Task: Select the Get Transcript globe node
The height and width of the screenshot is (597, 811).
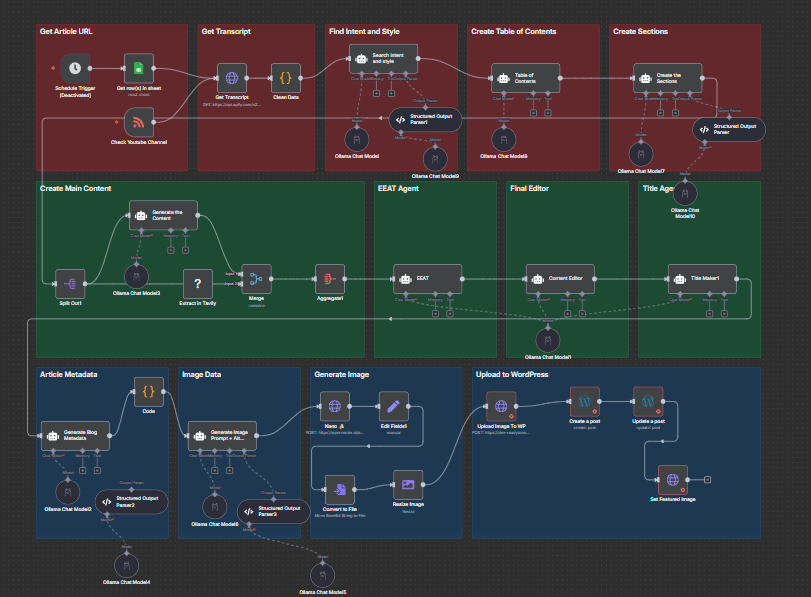Action: click(232, 77)
